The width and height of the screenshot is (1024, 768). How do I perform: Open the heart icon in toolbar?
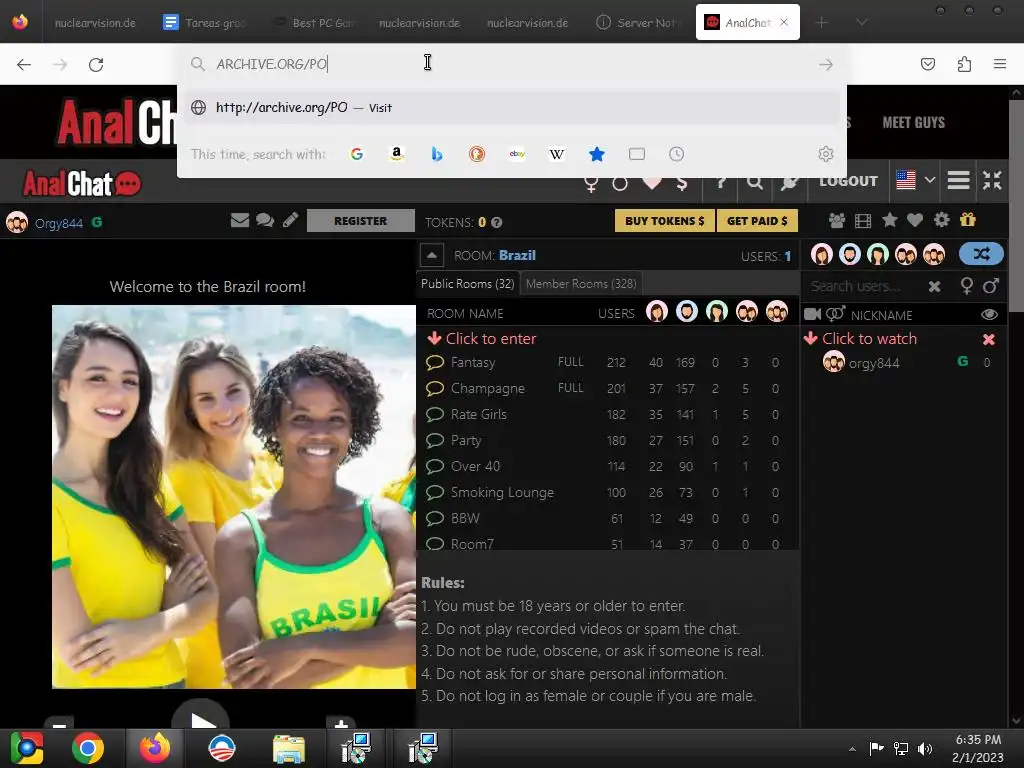[915, 221]
